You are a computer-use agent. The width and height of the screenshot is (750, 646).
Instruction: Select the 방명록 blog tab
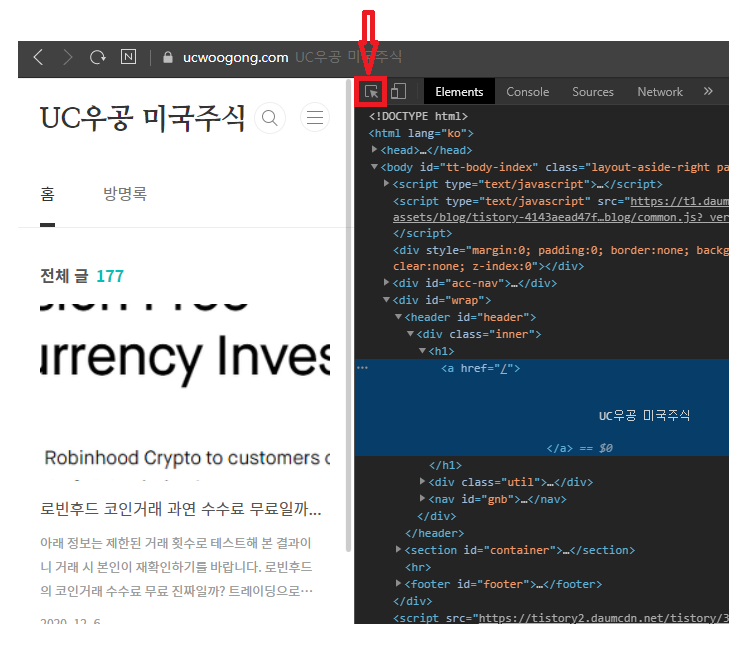(x=125, y=194)
